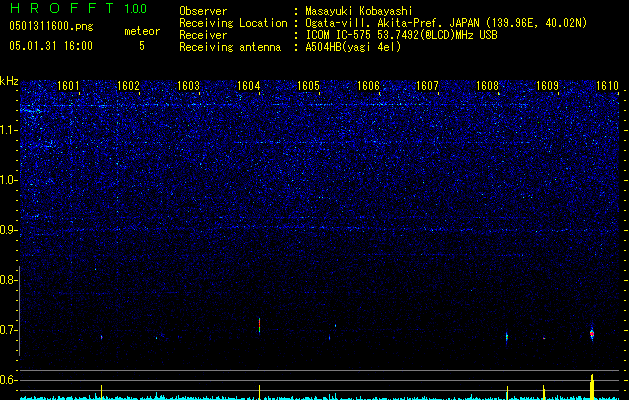The image size is (629, 400).
Task: Click the tallest yellow power bar near 1610
Action: click(592, 386)
